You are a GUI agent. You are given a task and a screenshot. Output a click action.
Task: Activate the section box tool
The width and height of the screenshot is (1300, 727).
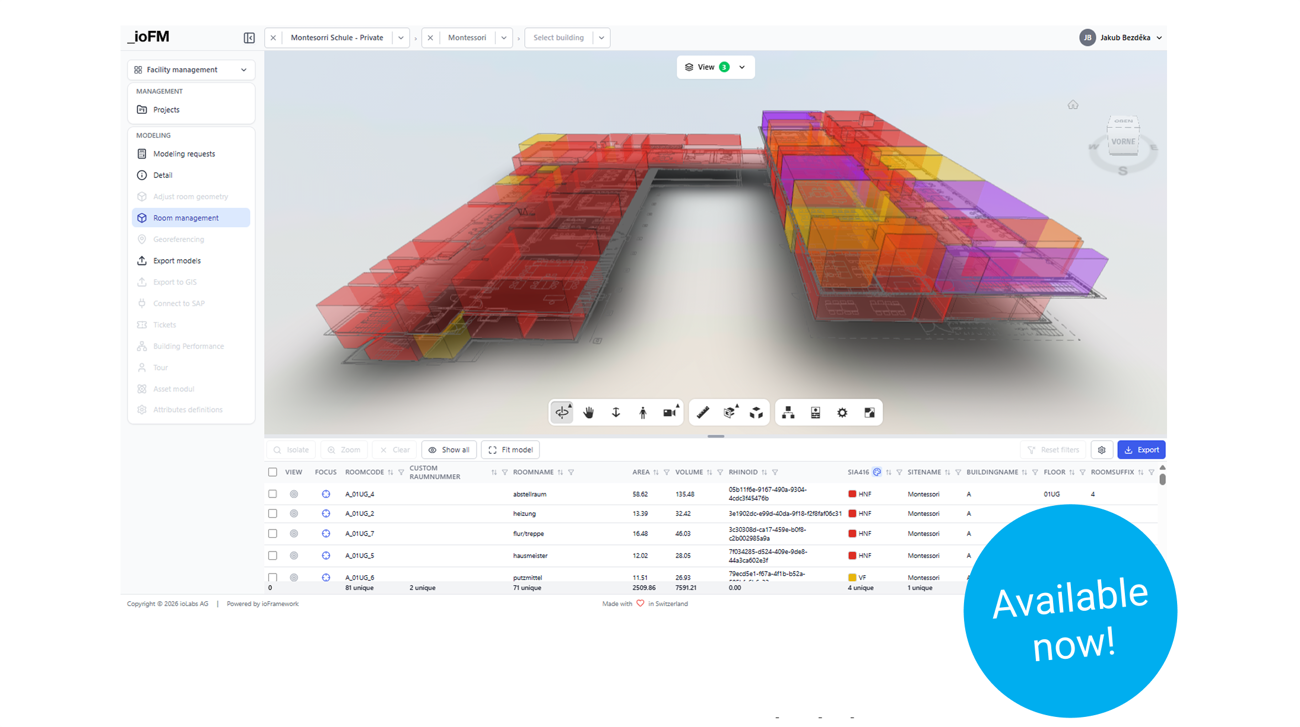click(x=731, y=411)
